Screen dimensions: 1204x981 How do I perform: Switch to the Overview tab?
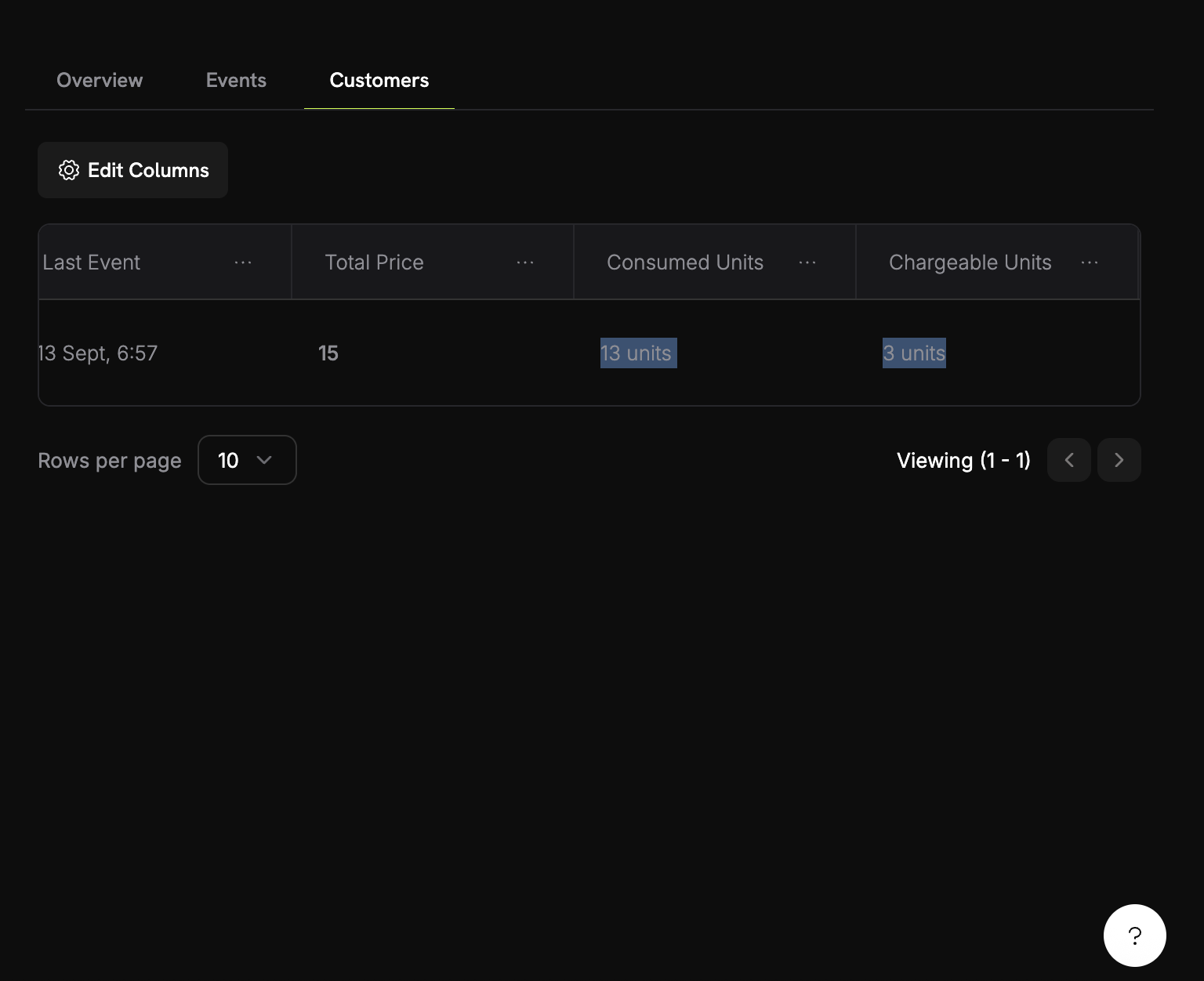(x=100, y=80)
